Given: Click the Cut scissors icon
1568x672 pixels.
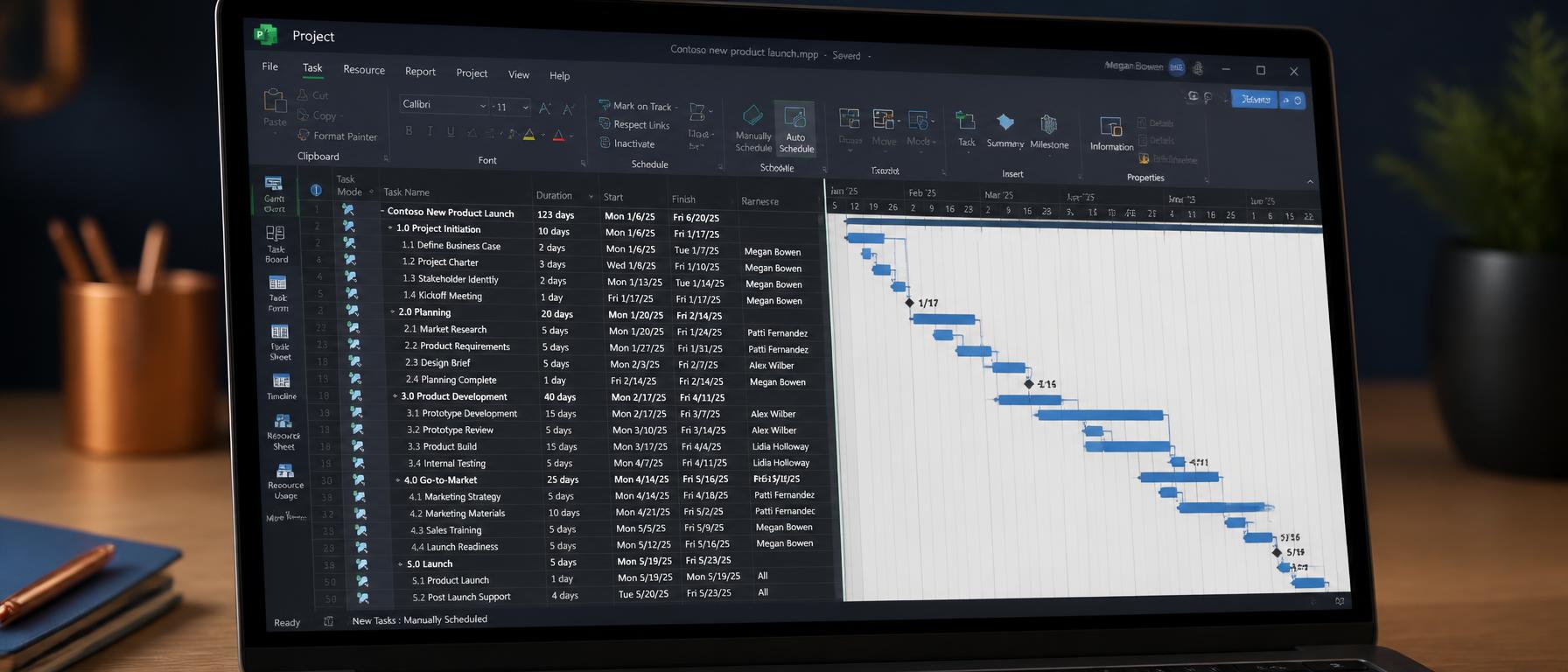Looking at the screenshot, I should [x=303, y=94].
